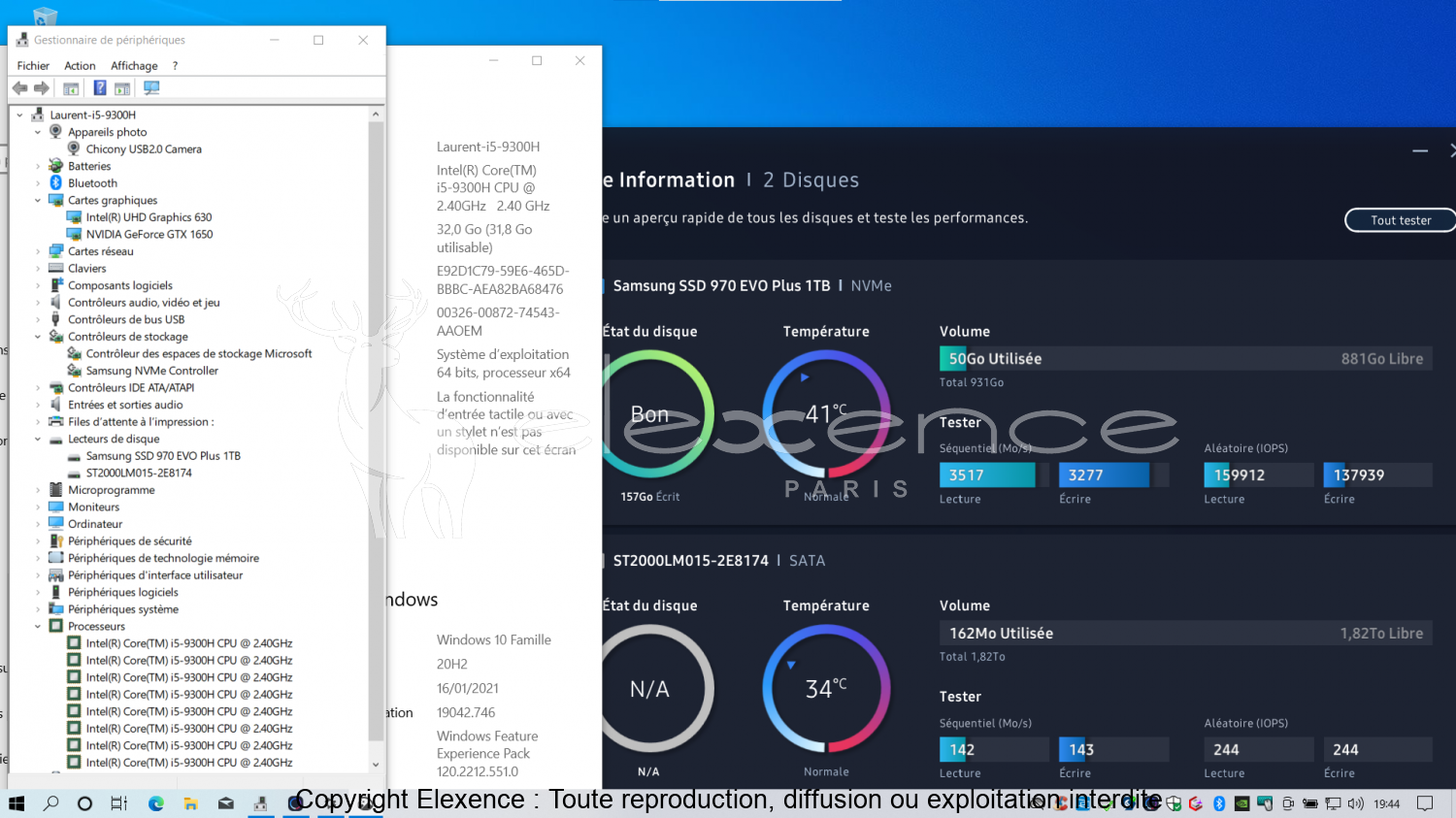
Task: Click the Ordinateur category icon
Action: pyautogui.click(x=56, y=524)
